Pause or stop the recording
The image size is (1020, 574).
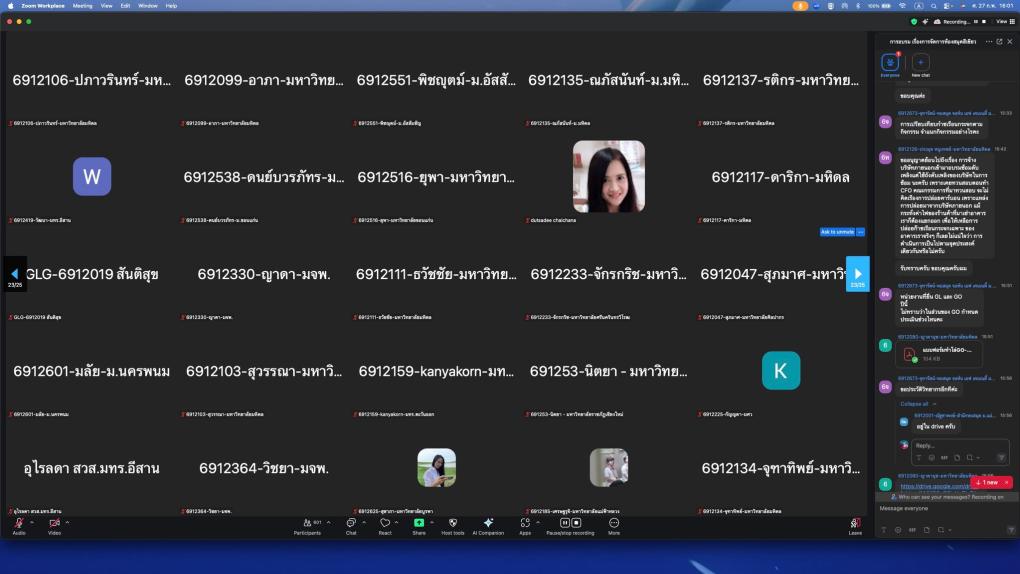pos(569,523)
